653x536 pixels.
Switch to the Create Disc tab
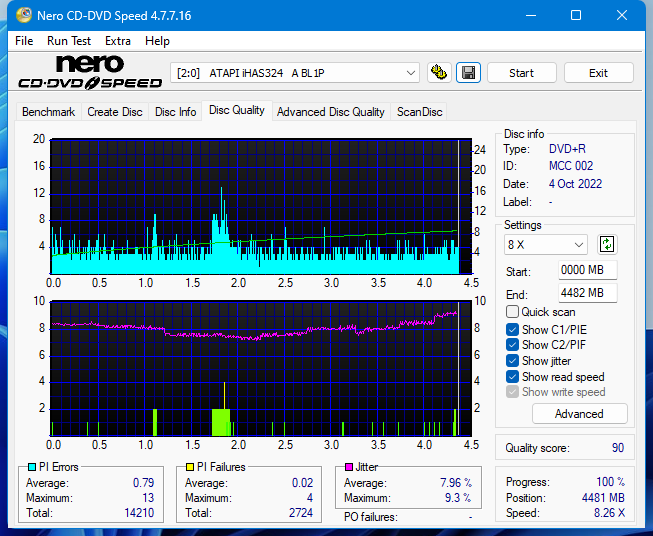tap(115, 112)
